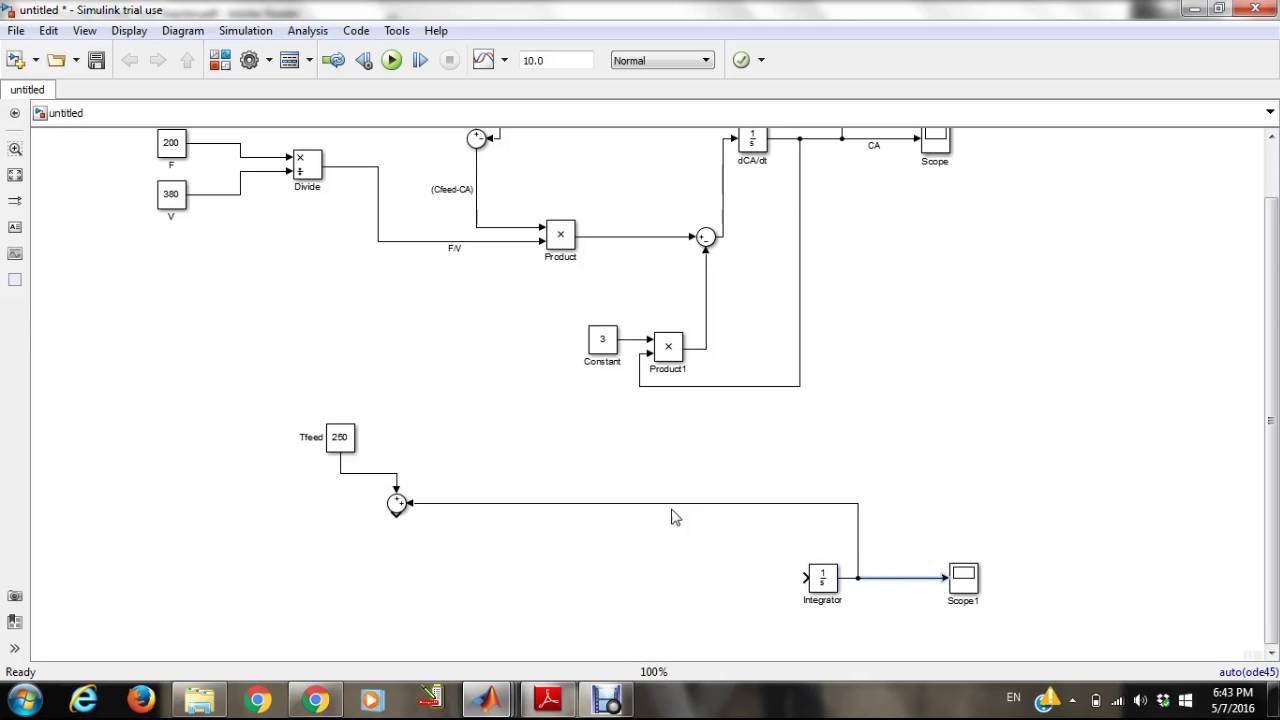
Task: Click the Open folder icon
Action: coord(56,60)
